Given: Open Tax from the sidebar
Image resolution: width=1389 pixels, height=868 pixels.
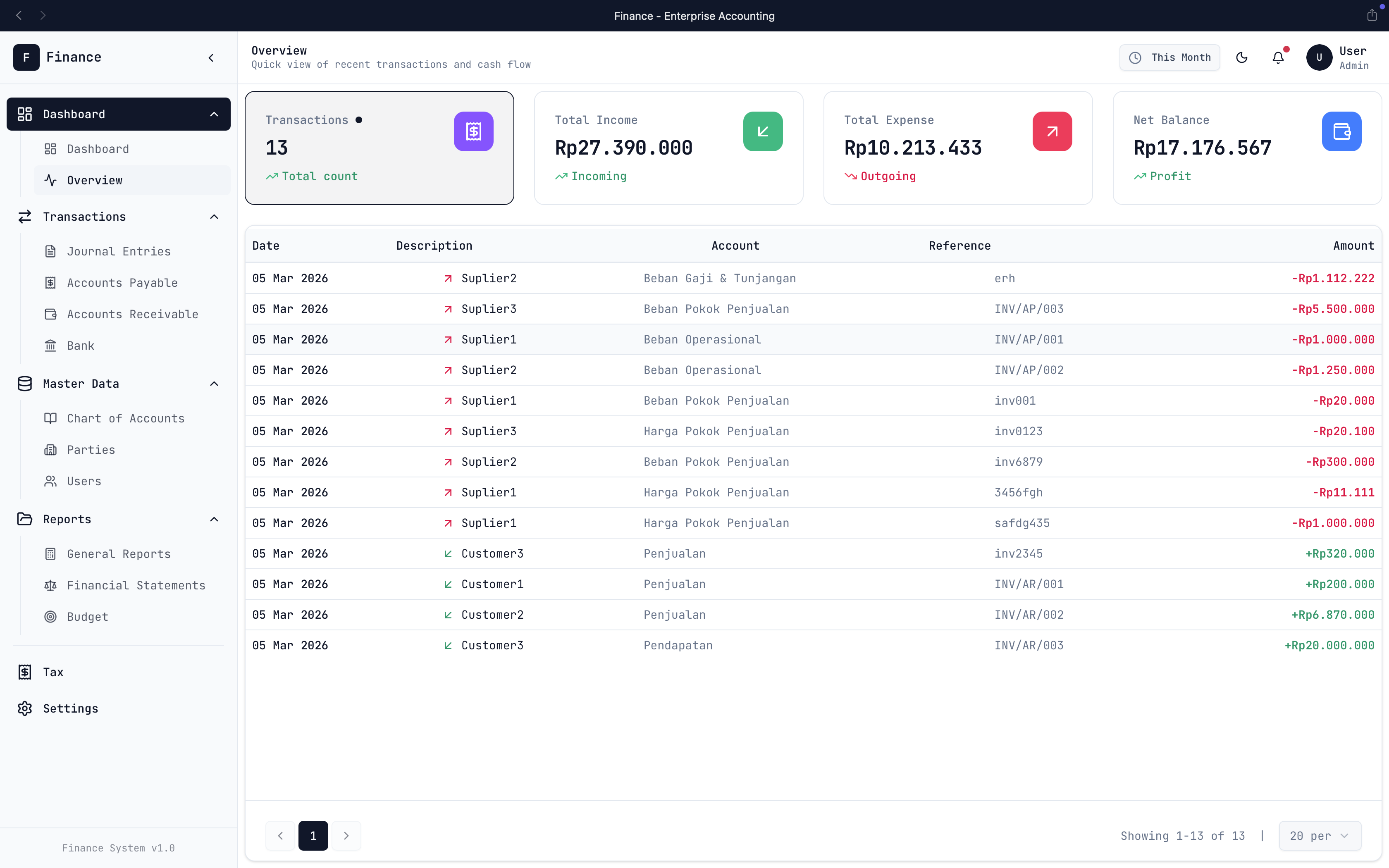Looking at the screenshot, I should (x=53, y=672).
